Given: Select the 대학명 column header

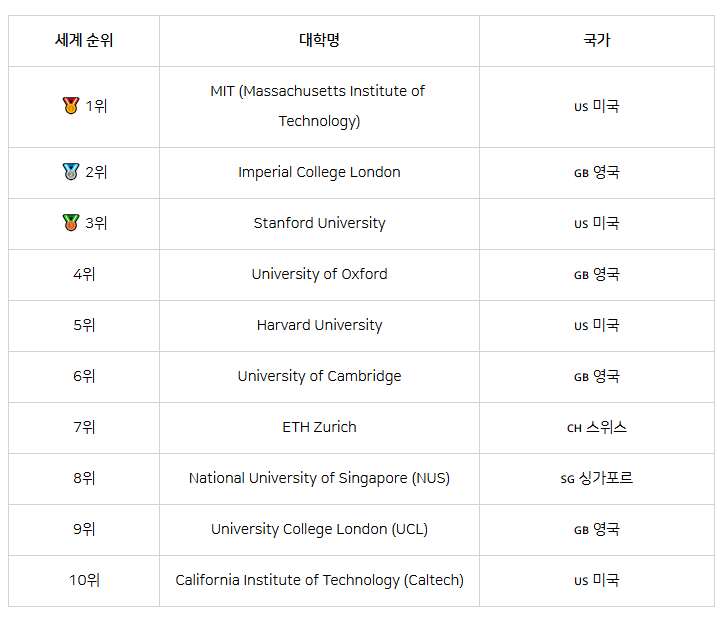Looking at the screenshot, I should click(319, 41).
